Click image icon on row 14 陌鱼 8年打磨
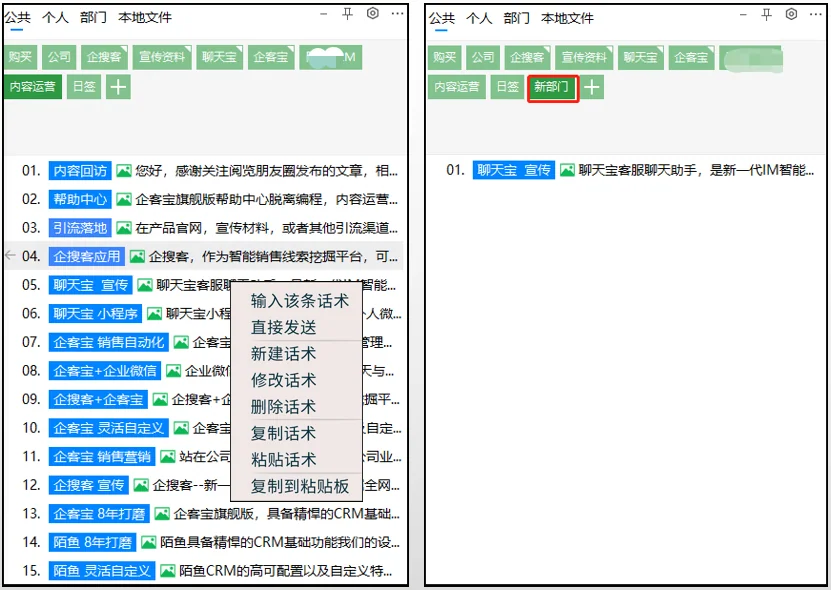This screenshot has height=590, width=831. point(148,542)
